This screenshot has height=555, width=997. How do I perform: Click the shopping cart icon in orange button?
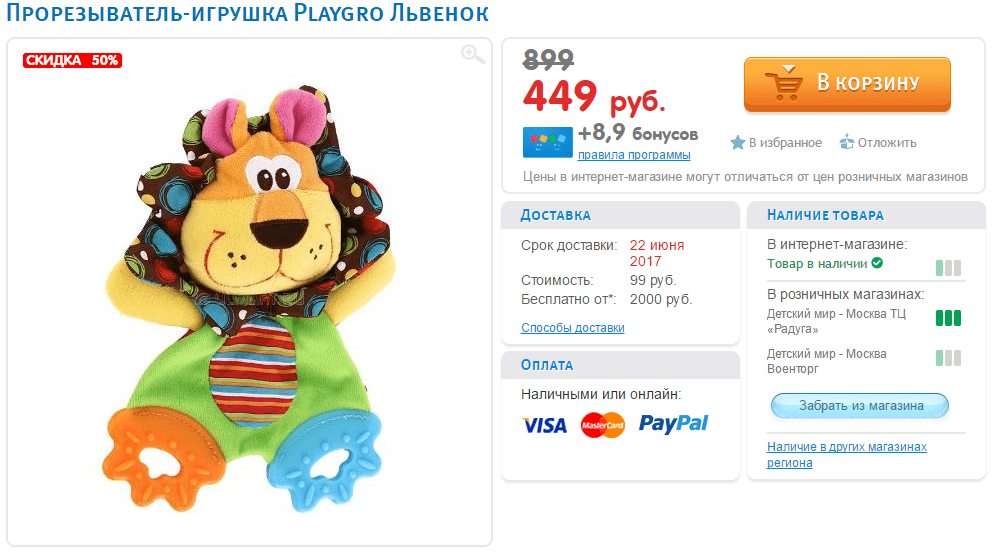tap(785, 83)
